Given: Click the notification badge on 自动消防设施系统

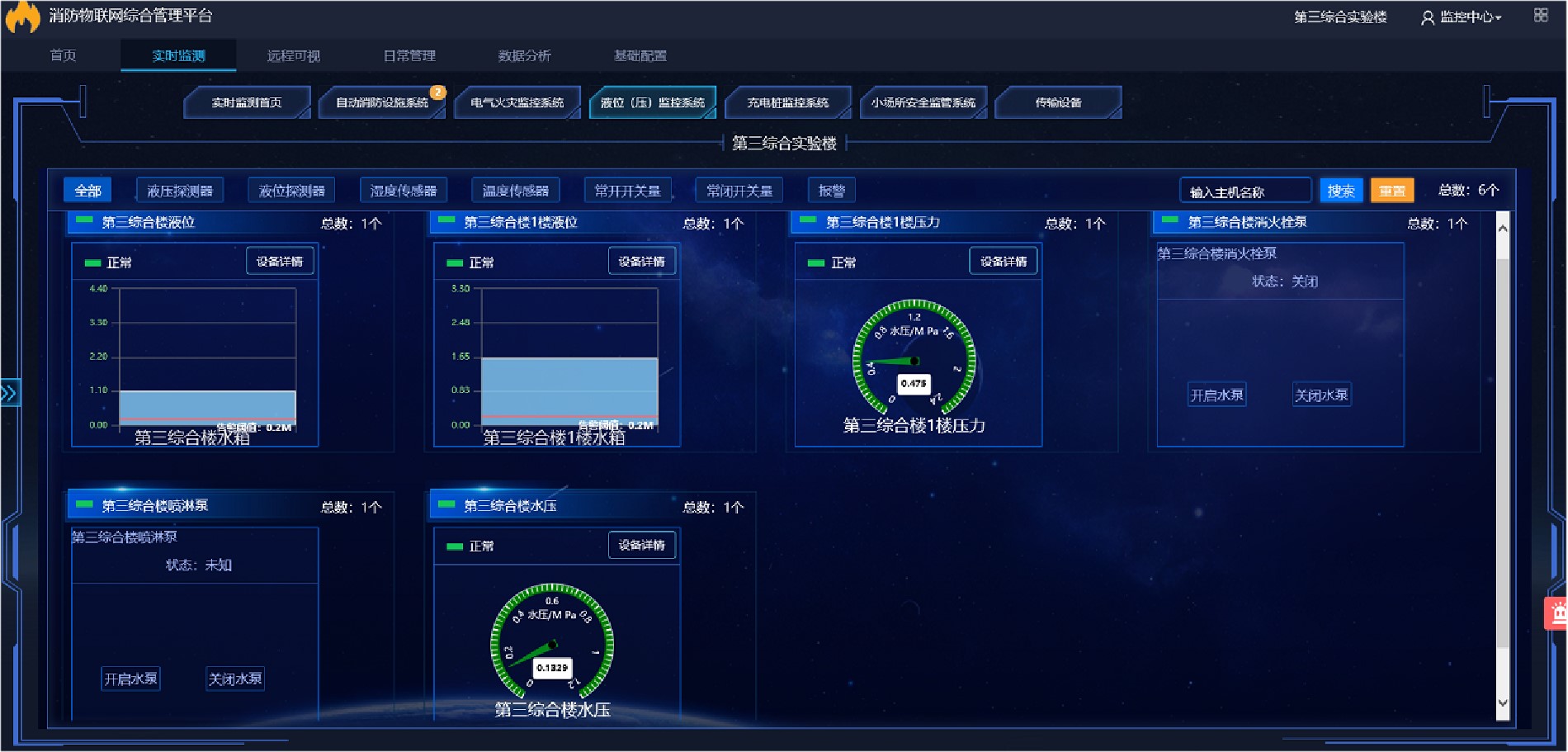Looking at the screenshot, I should 437,92.
